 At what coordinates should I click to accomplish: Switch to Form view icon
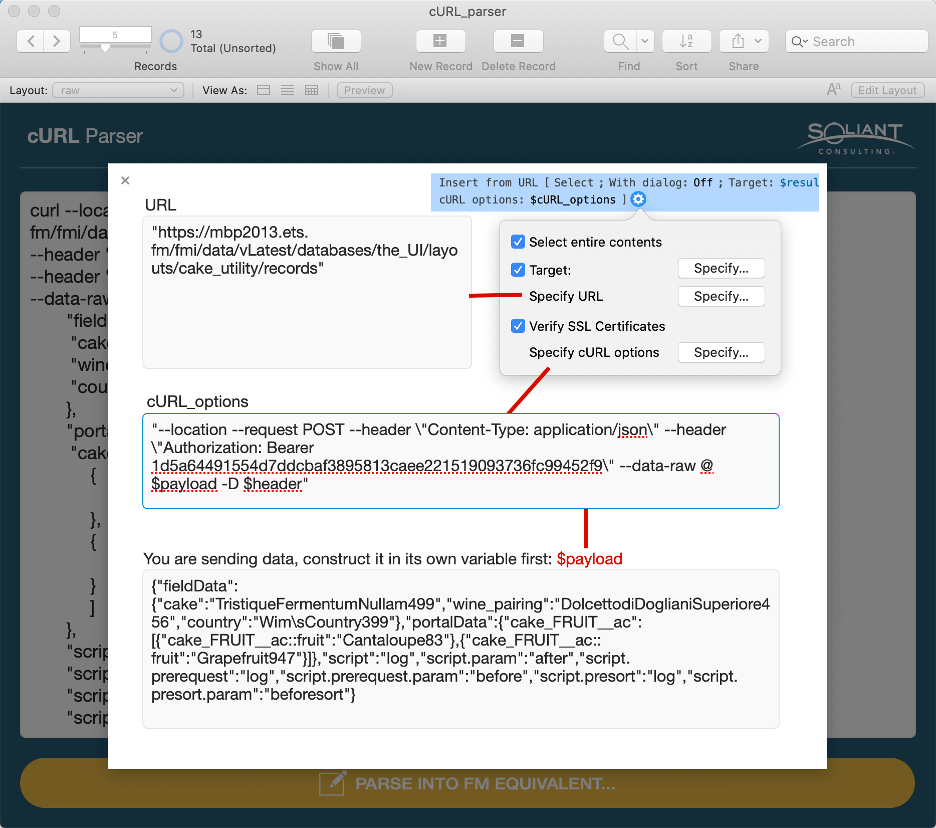click(263, 90)
